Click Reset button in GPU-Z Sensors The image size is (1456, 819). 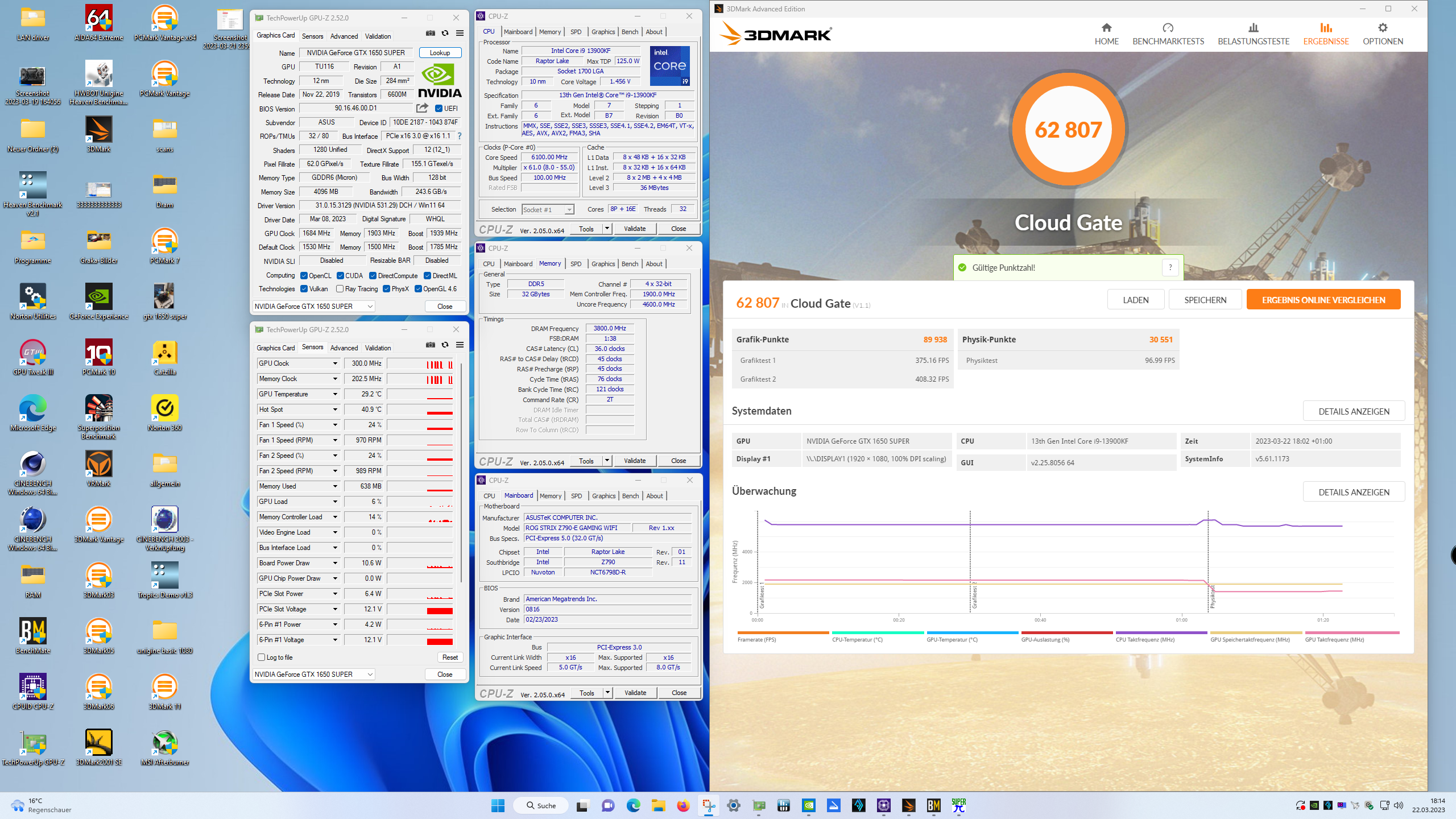point(450,657)
